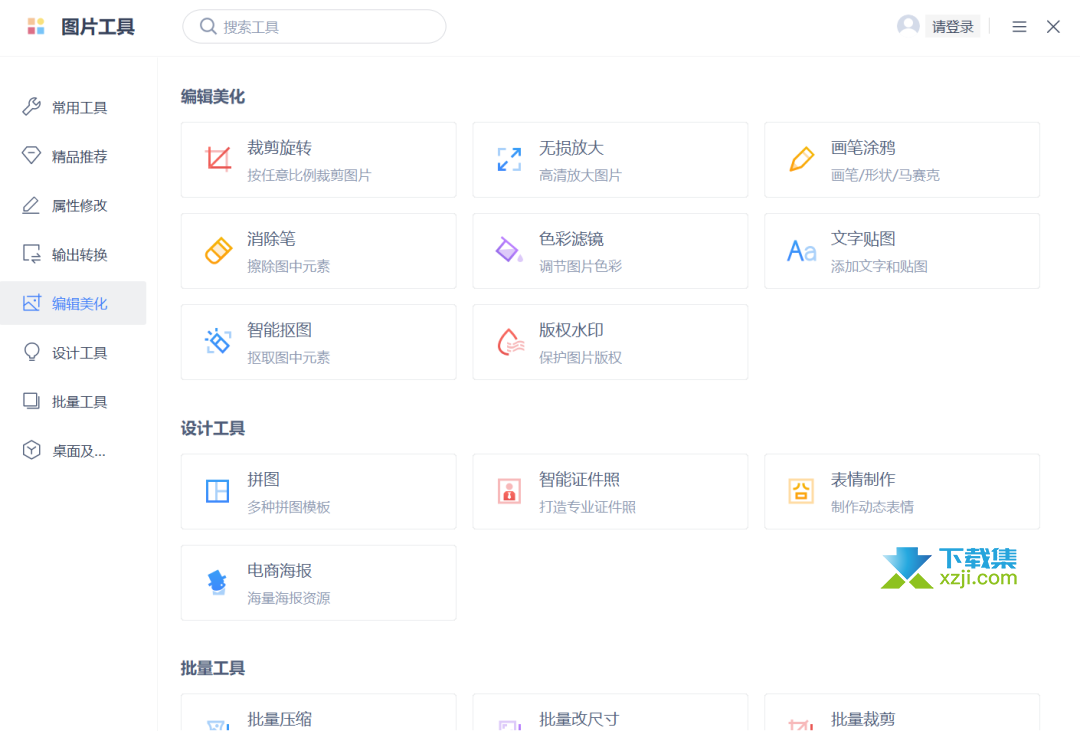Open the 批量压缩 tool card
Viewport: 1080px width, 731px height.
click(x=318, y=712)
